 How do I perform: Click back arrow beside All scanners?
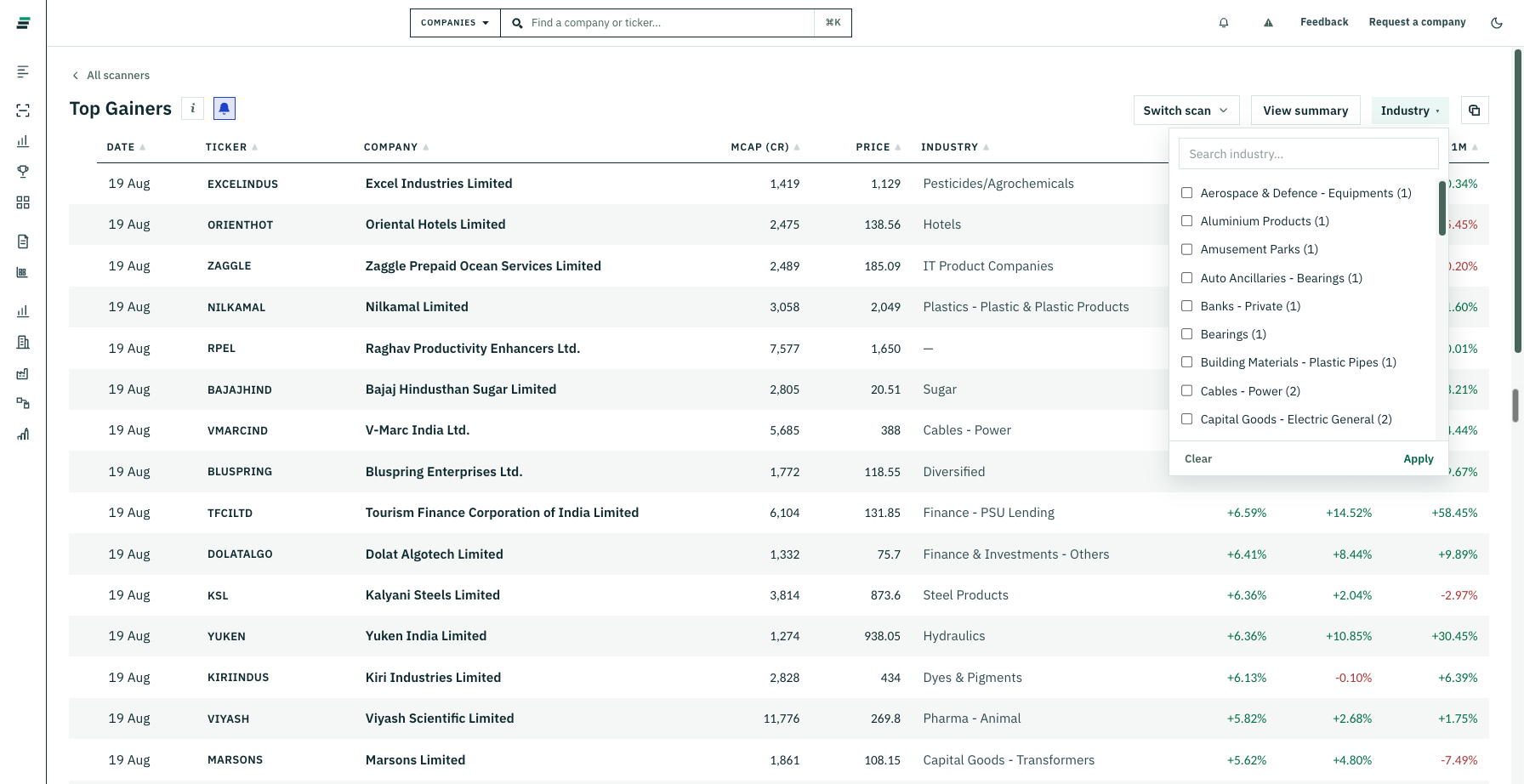76,76
